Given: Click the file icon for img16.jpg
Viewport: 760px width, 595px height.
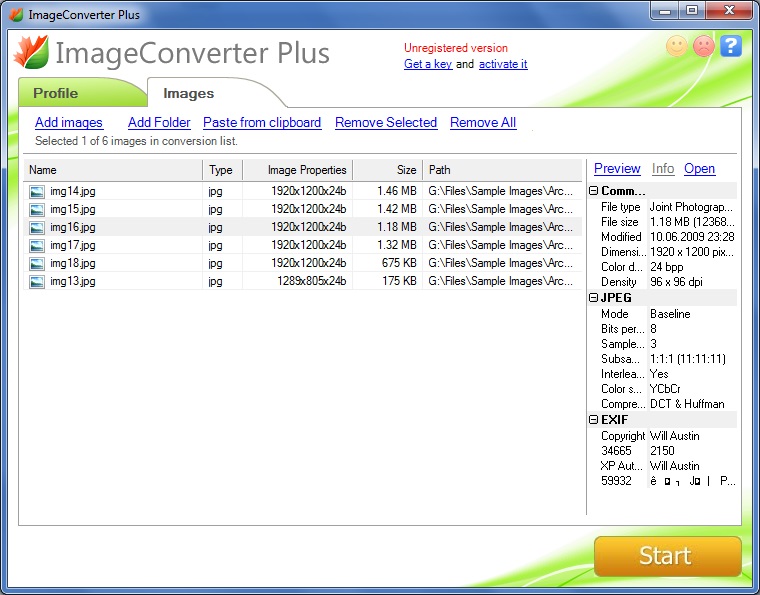Looking at the screenshot, I should [x=37, y=227].
